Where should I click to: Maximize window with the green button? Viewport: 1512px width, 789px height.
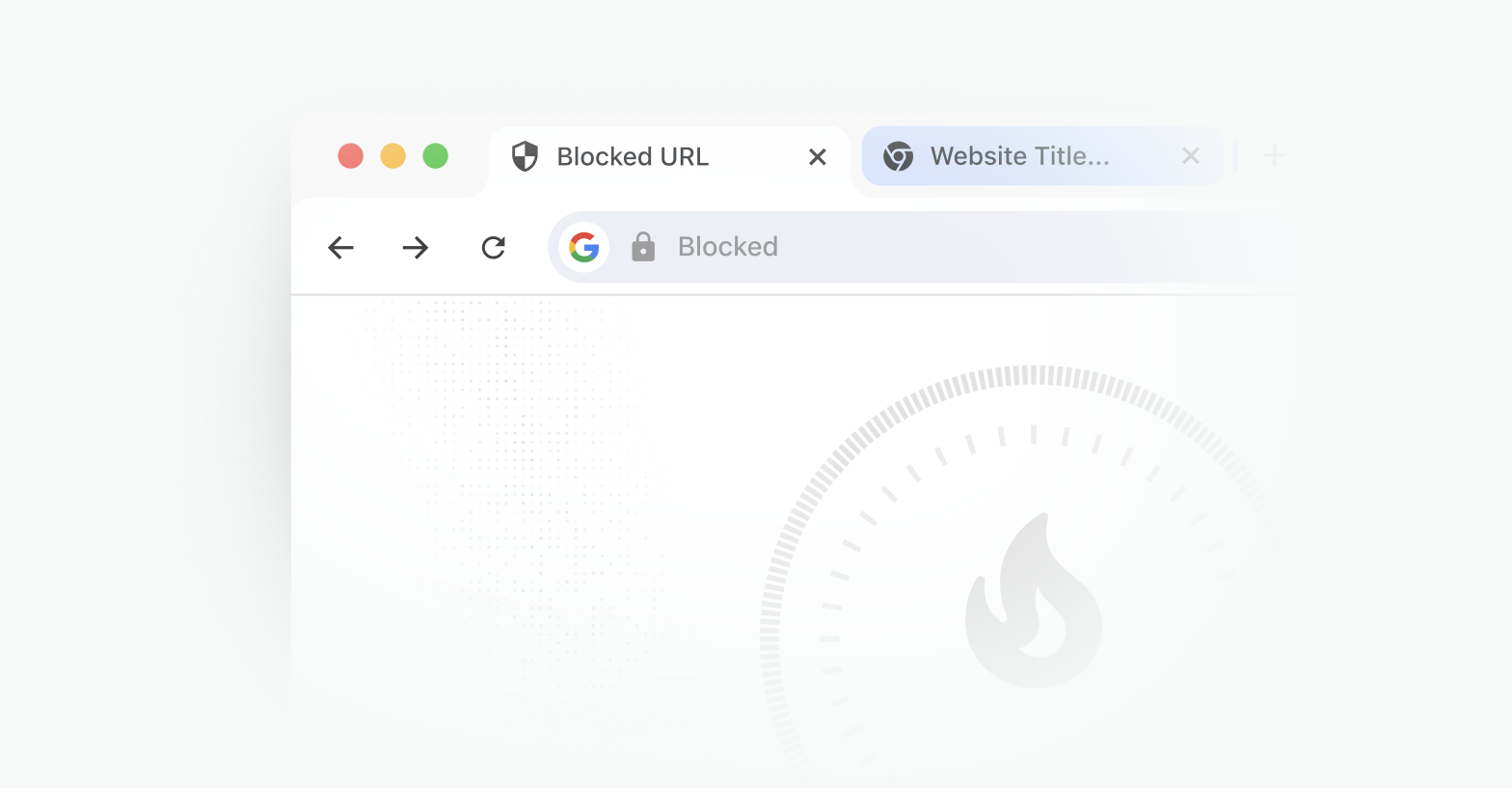436,155
